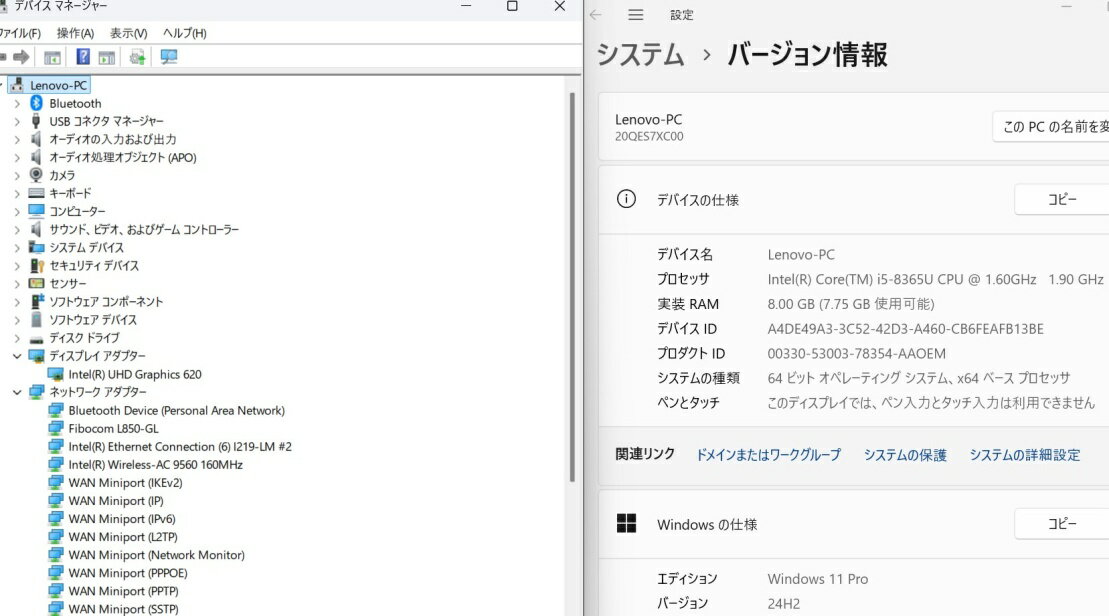The image size is (1109, 616).
Task: Open the 表示(V) menu
Action: pyautogui.click(x=128, y=33)
